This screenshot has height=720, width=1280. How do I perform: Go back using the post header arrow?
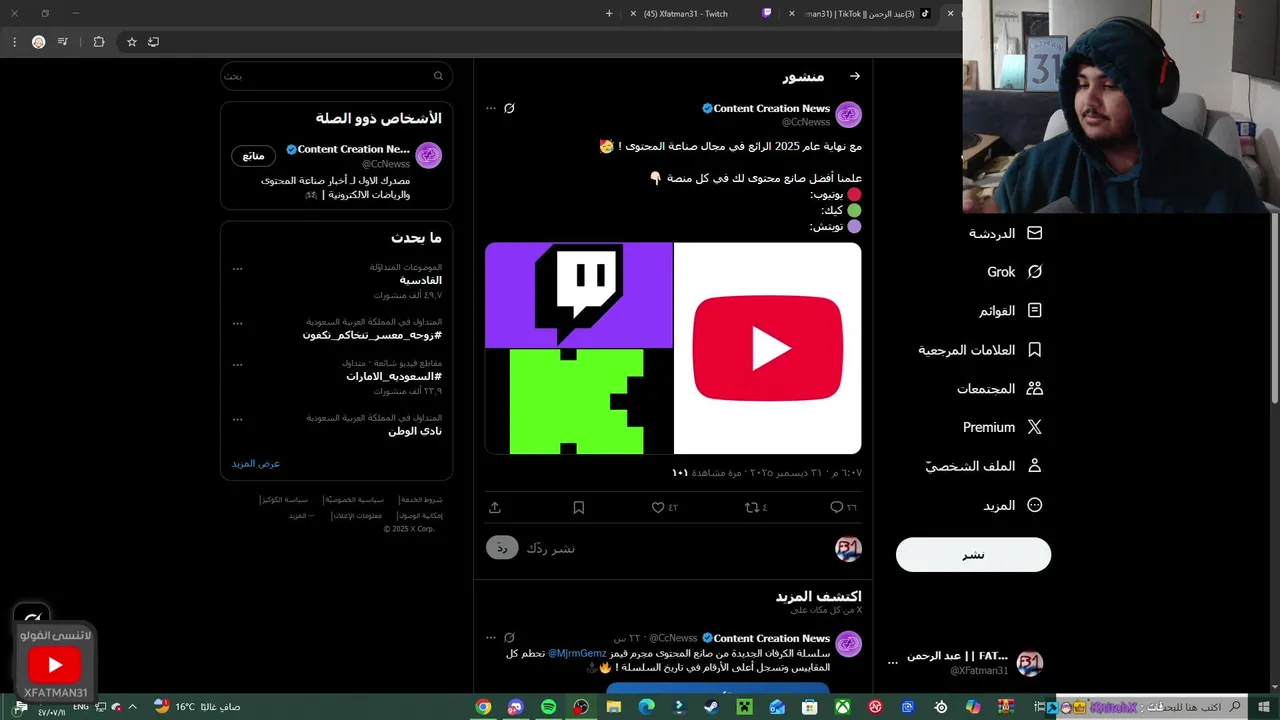click(x=854, y=76)
